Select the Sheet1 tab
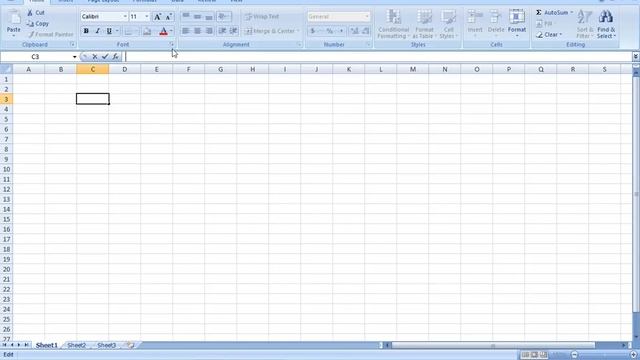 (47, 345)
